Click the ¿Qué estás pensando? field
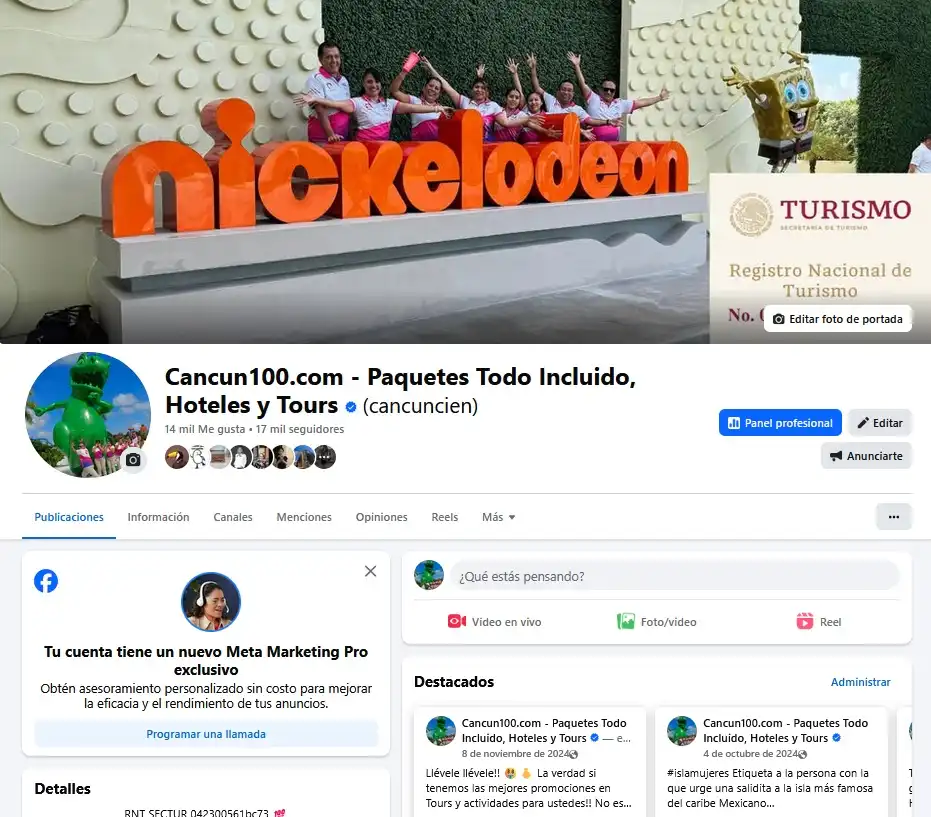This screenshot has height=817, width=931. tap(674, 577)
